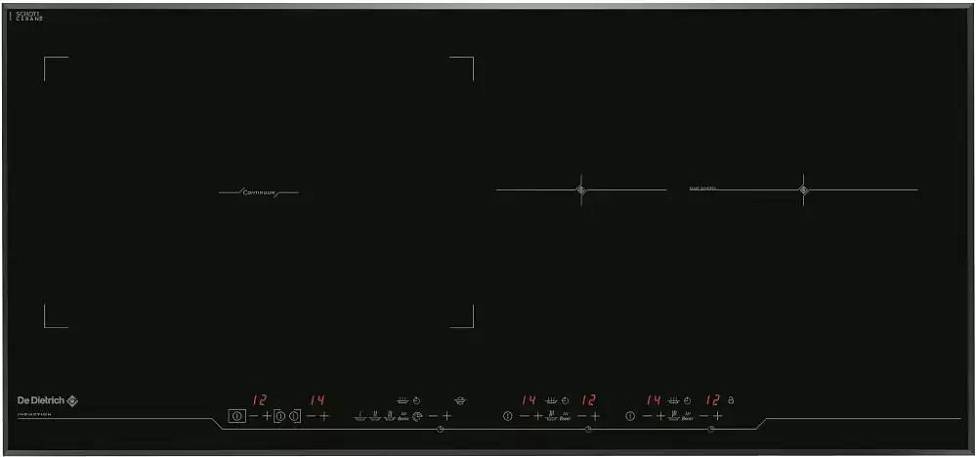Tap the plus key below the left 14 display
Image resolution: width=976 pixels, height=457 pixels.
pyautogui.click(x=324, y=416)
